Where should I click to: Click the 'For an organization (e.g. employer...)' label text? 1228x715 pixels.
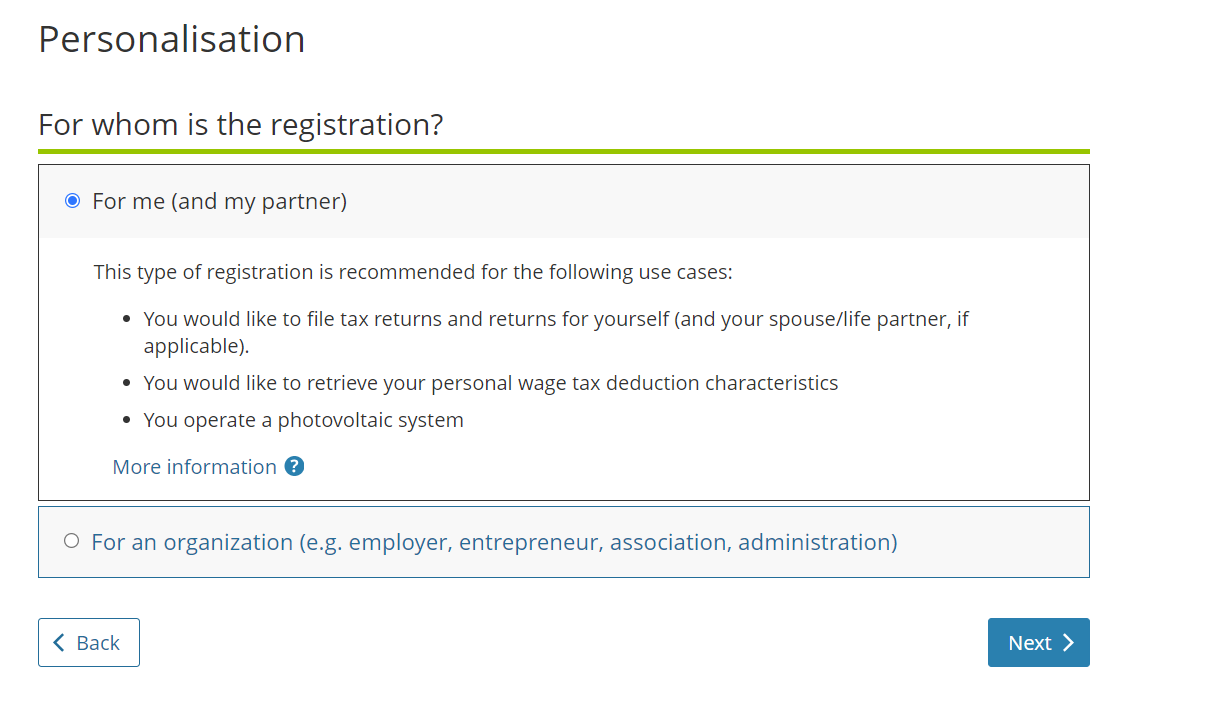(x=494, y=542)
